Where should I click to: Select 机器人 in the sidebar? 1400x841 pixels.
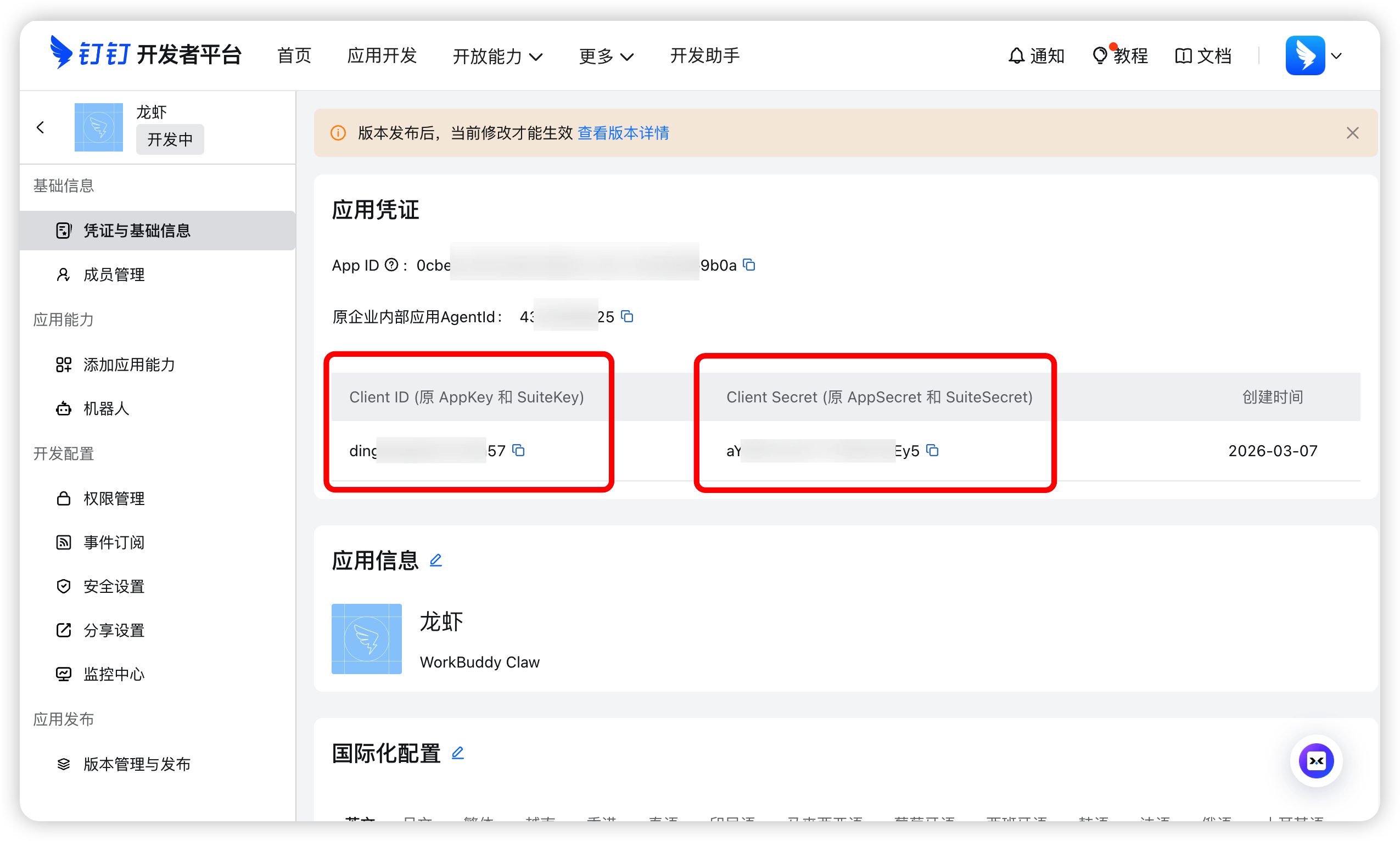106,408
